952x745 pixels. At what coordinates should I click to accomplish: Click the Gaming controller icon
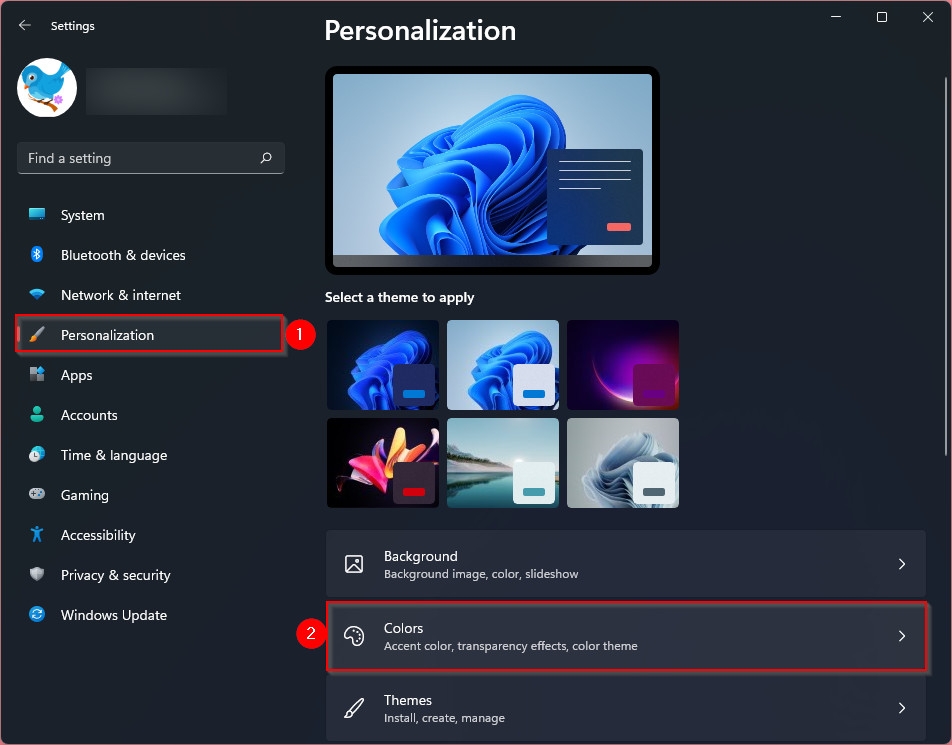click(x=37, y=494)
